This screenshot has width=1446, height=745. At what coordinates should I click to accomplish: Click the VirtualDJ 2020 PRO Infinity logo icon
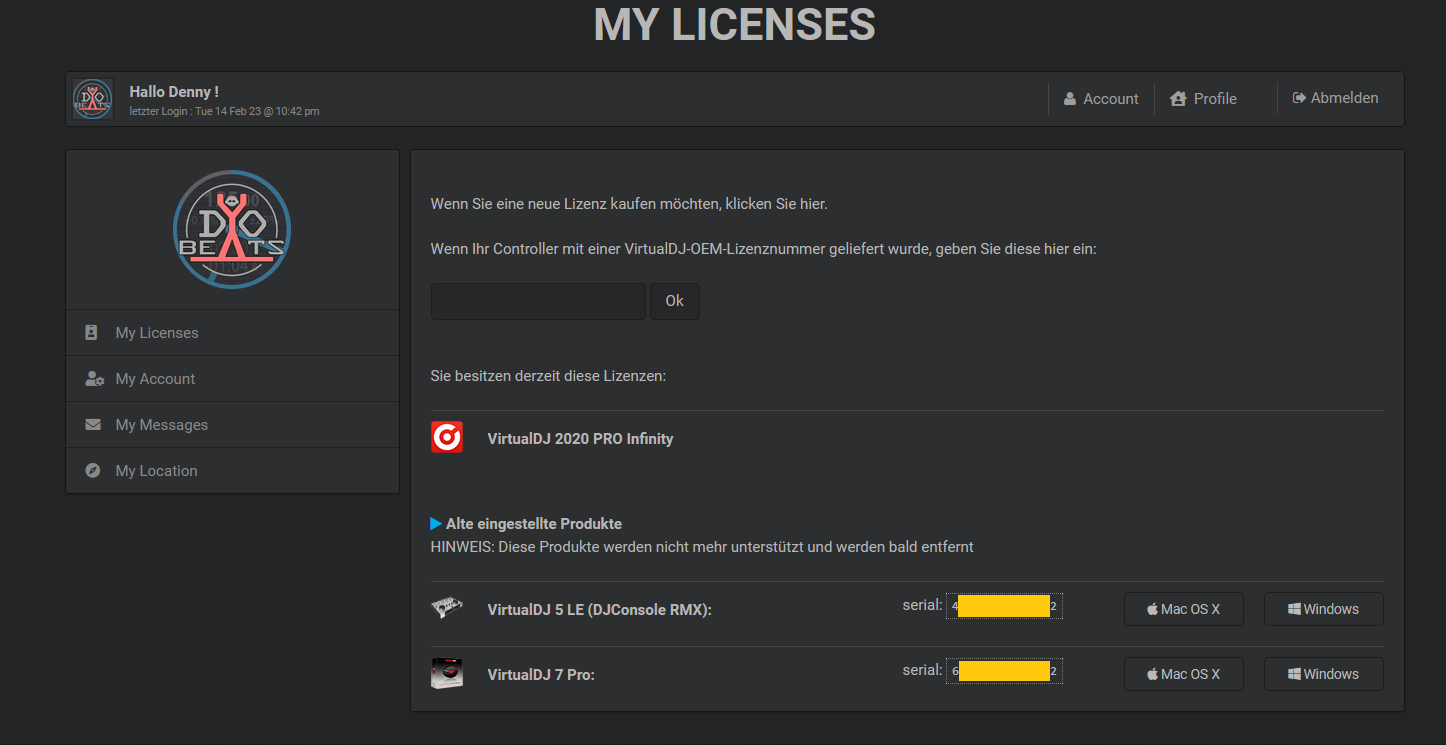(447, 438)
